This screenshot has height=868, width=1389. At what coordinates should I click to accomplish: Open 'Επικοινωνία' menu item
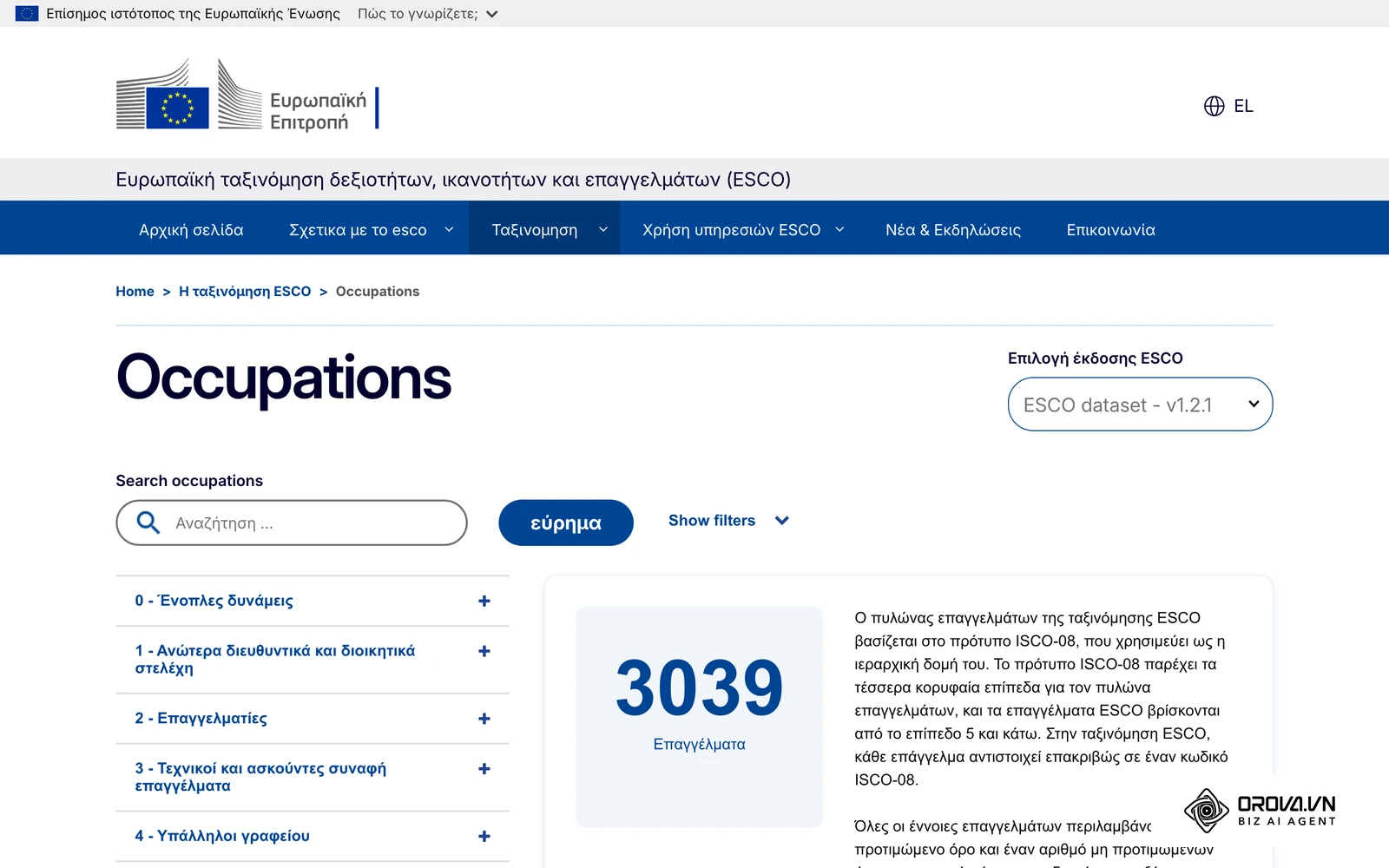coord(1110,230)
